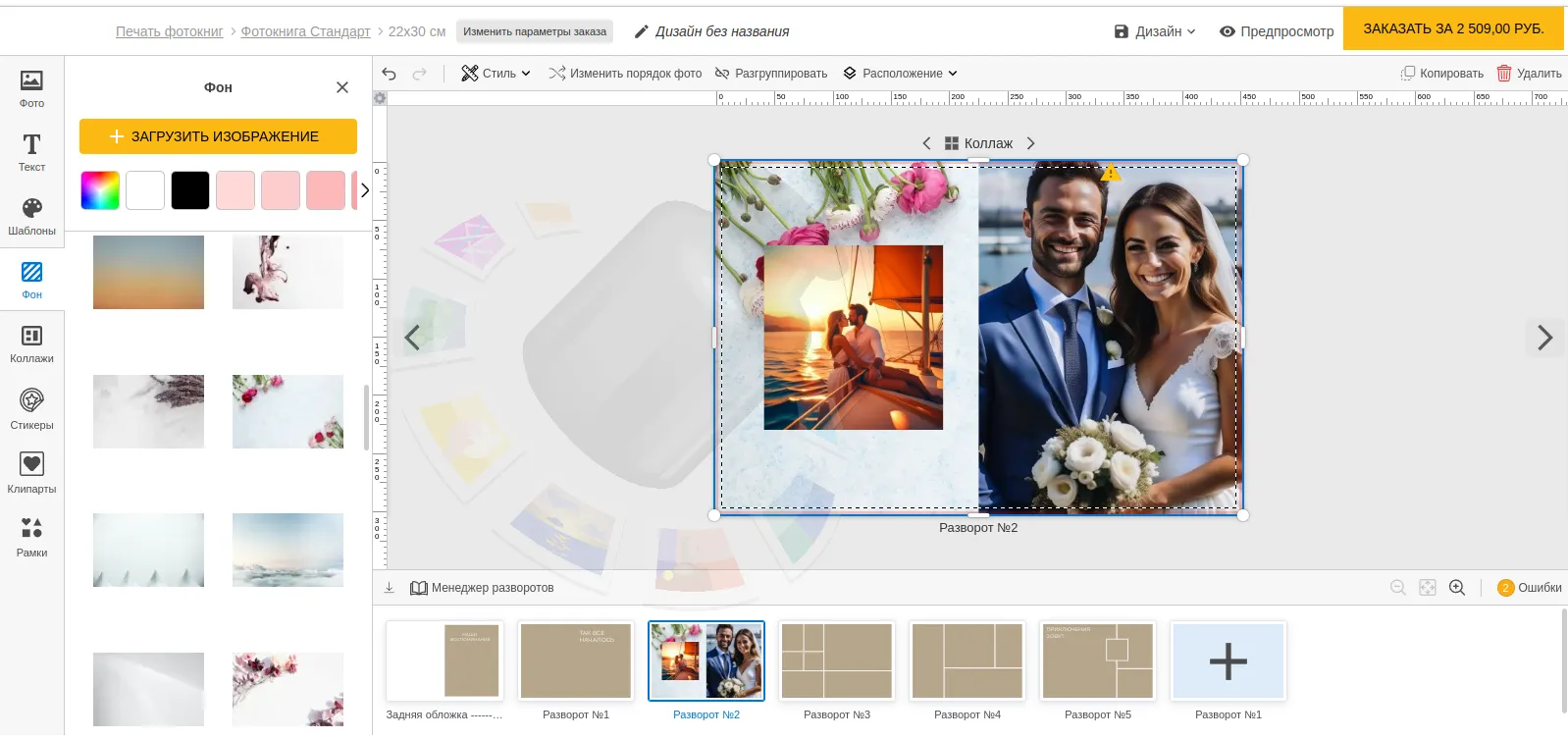The height and width of the screenshot is (739, 1568).
Task: Click the zoom in magnifier icon
Action: [1457, 588]
